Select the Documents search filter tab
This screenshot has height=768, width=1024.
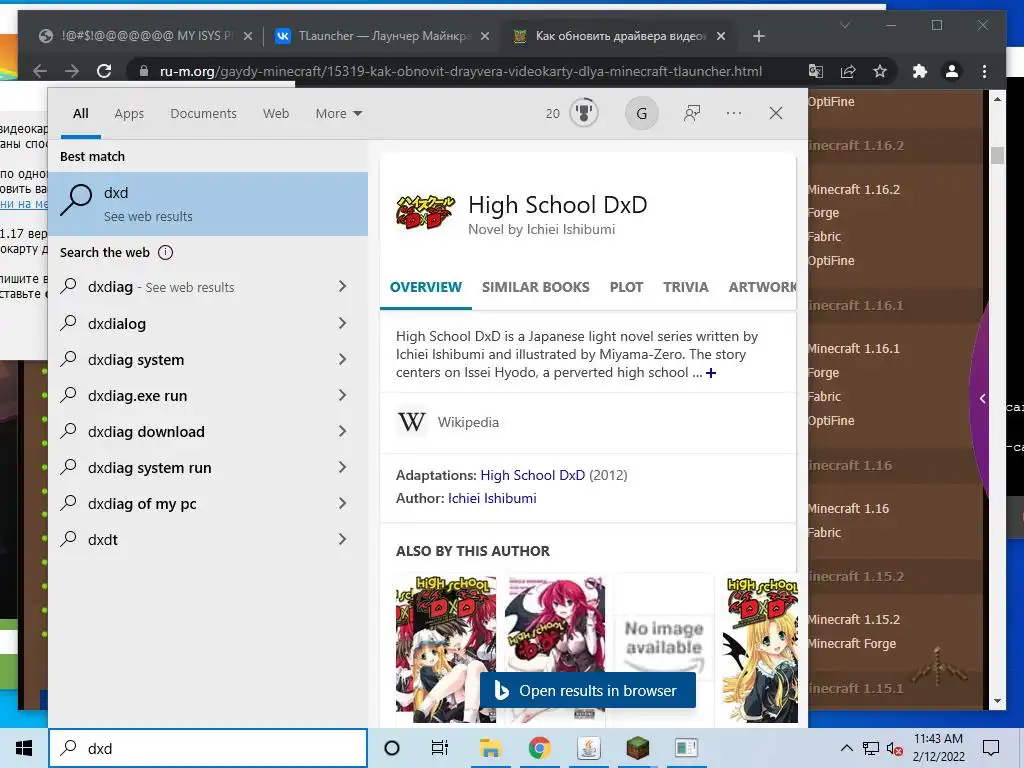pyautogui.click(x=204, y=114)
